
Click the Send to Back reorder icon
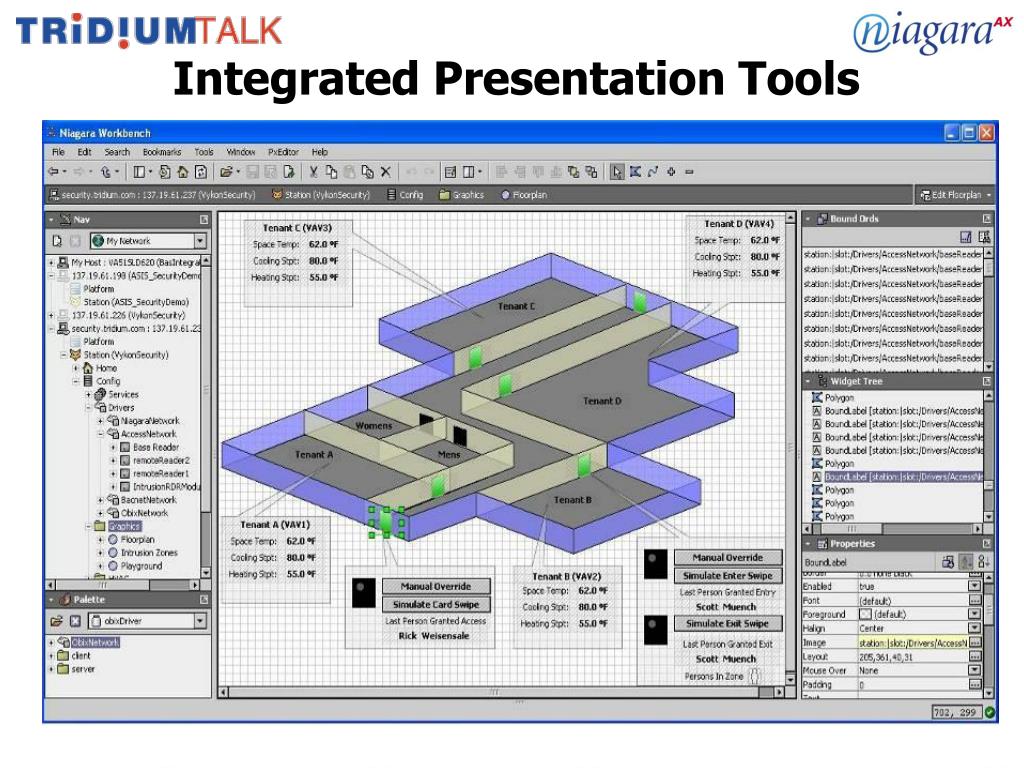pyautogui.click(x=591, y=172)
